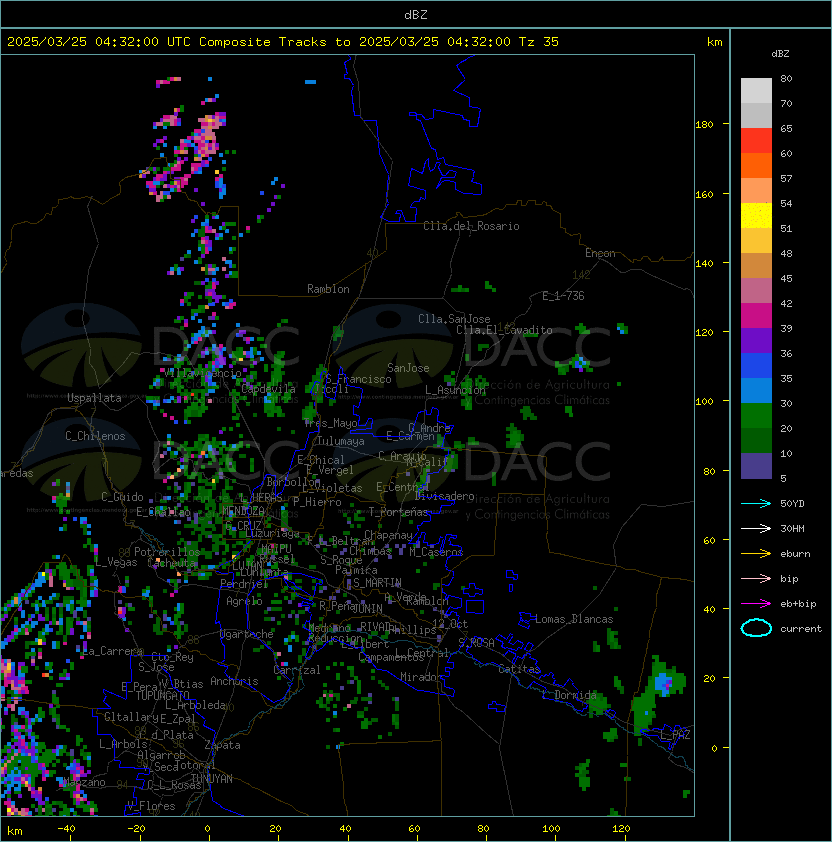Pick the orange 57-60 dBZ swatch
Viewport: 832px width, 842px height.
coord(756,165)
